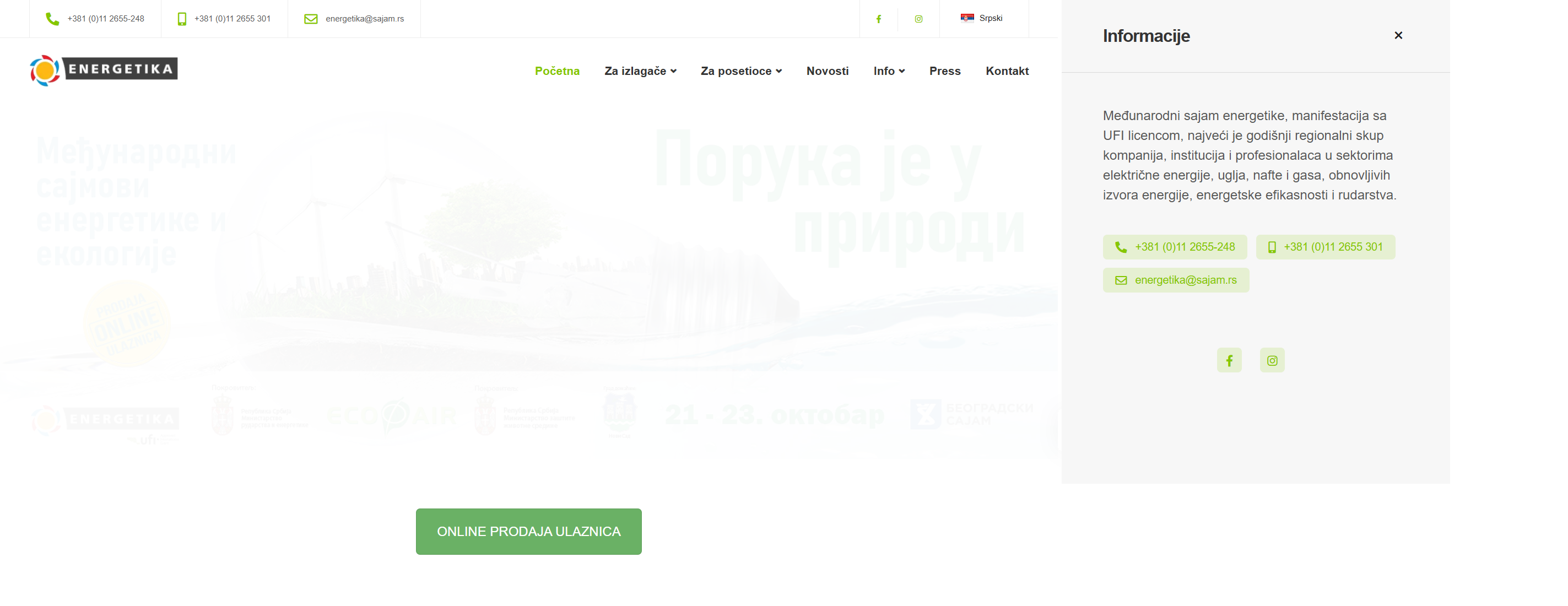Click the Energetika logo
1568x606 pixels.
[104, 70]
